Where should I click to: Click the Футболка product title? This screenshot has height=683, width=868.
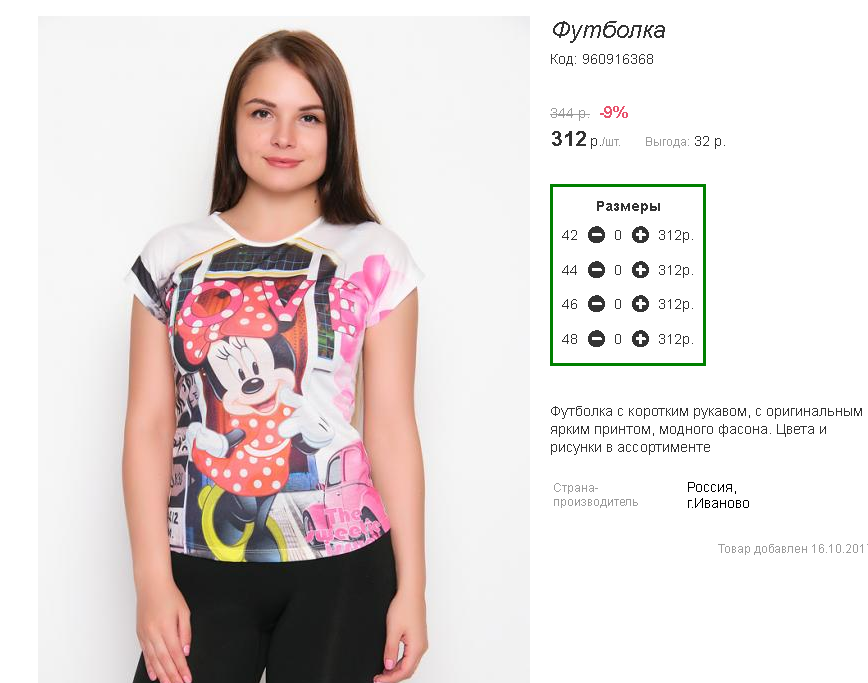pyautogui.click(x=608, y=30)
